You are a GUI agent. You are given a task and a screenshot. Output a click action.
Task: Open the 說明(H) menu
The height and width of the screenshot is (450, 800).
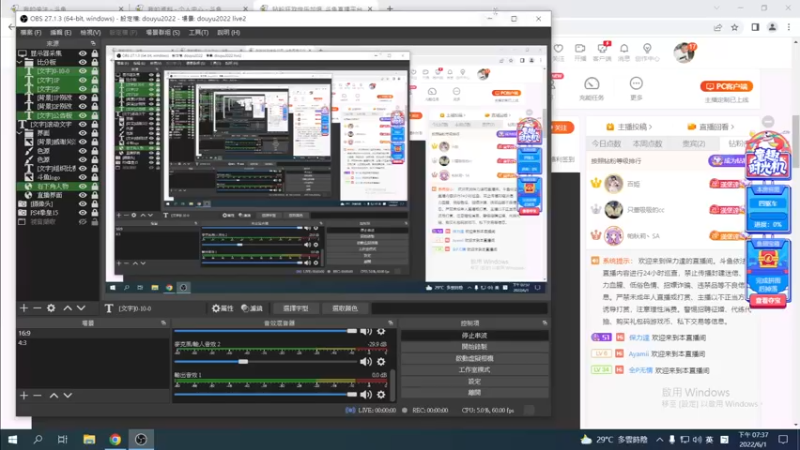click(x=229, y=32)
